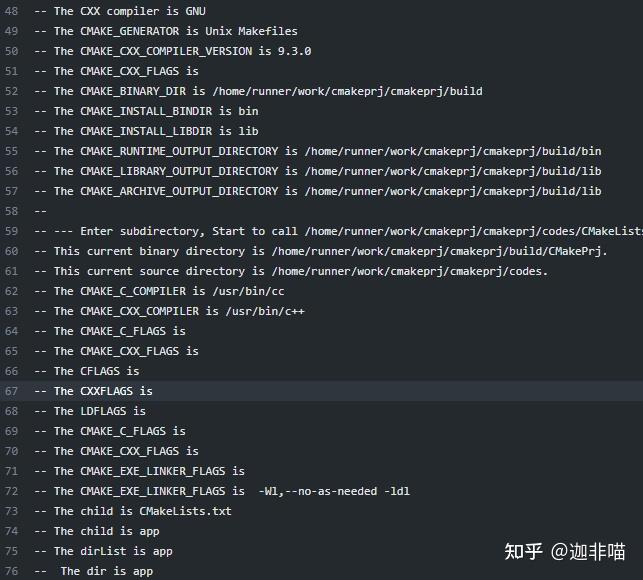
Task: Click the CMAKE_RUNTIME_OUTPUT_DIRECTORY log line
Action: click(318, 151)
